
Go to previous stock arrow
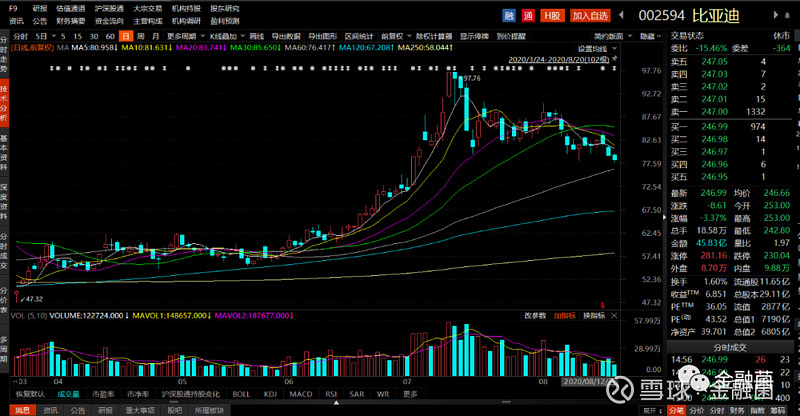click(621, 15)
